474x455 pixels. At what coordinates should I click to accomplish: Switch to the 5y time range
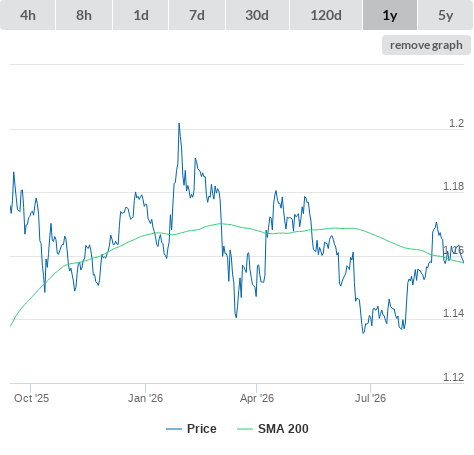[x=446, y=15]
